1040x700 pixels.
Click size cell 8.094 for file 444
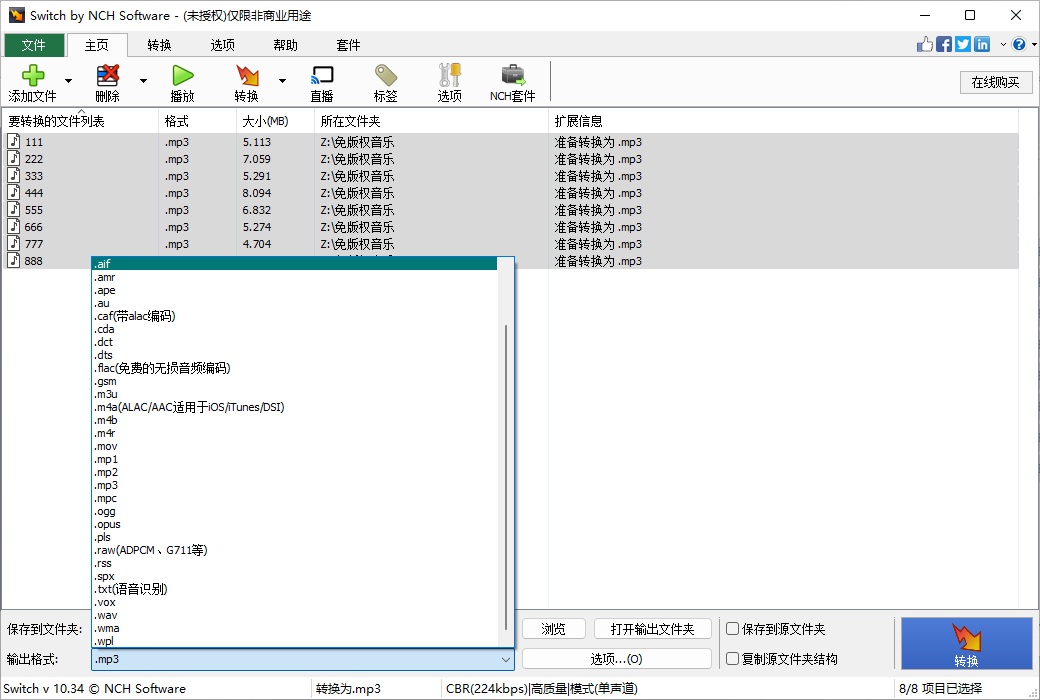click(257, 193)
